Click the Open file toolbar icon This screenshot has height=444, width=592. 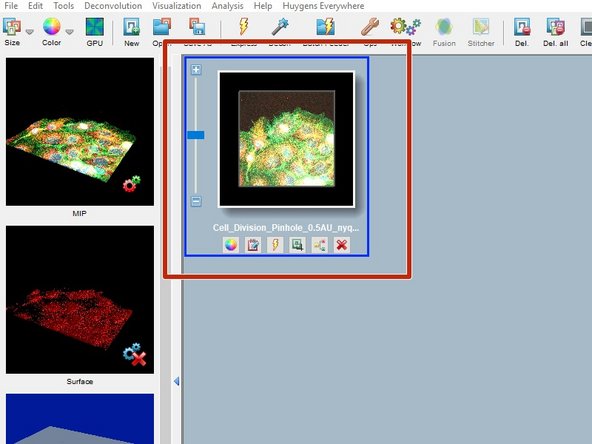[162, 27]
